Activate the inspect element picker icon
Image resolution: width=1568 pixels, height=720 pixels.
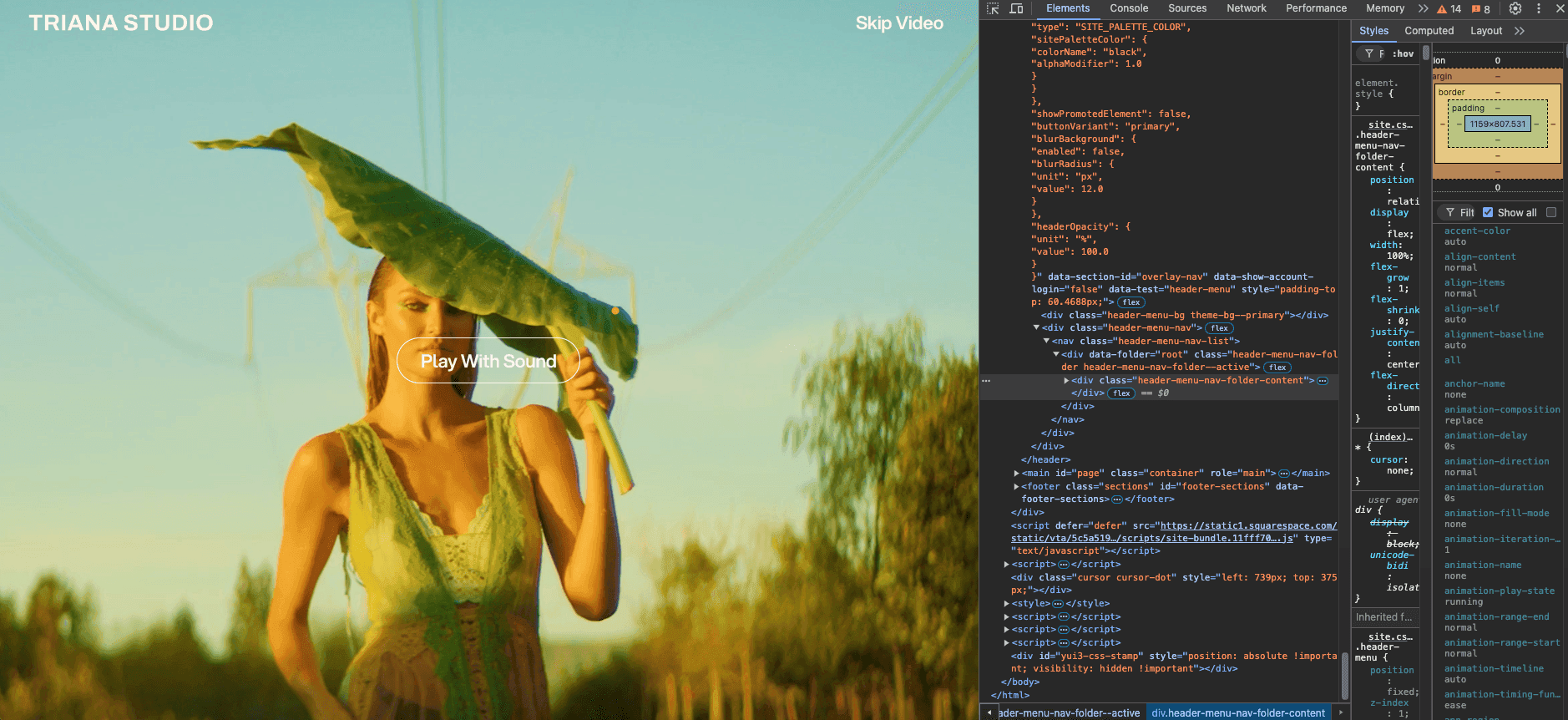pos(993,8)
